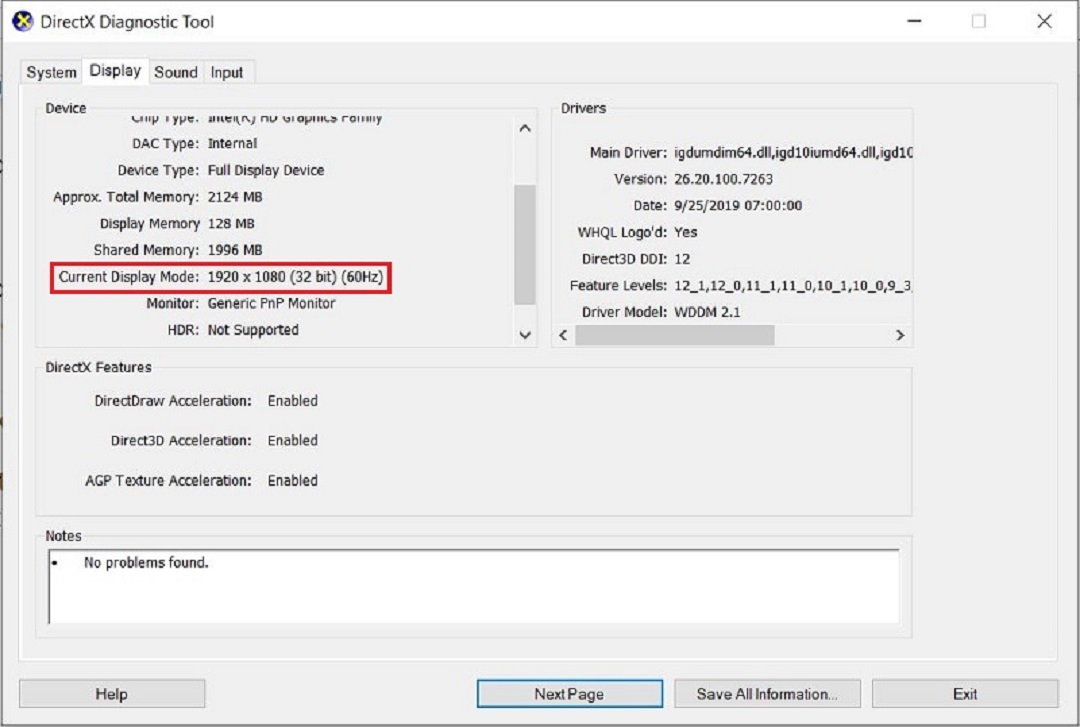Click the AGP Texture Acceleration 'Enabled' value

pos(293,480)
